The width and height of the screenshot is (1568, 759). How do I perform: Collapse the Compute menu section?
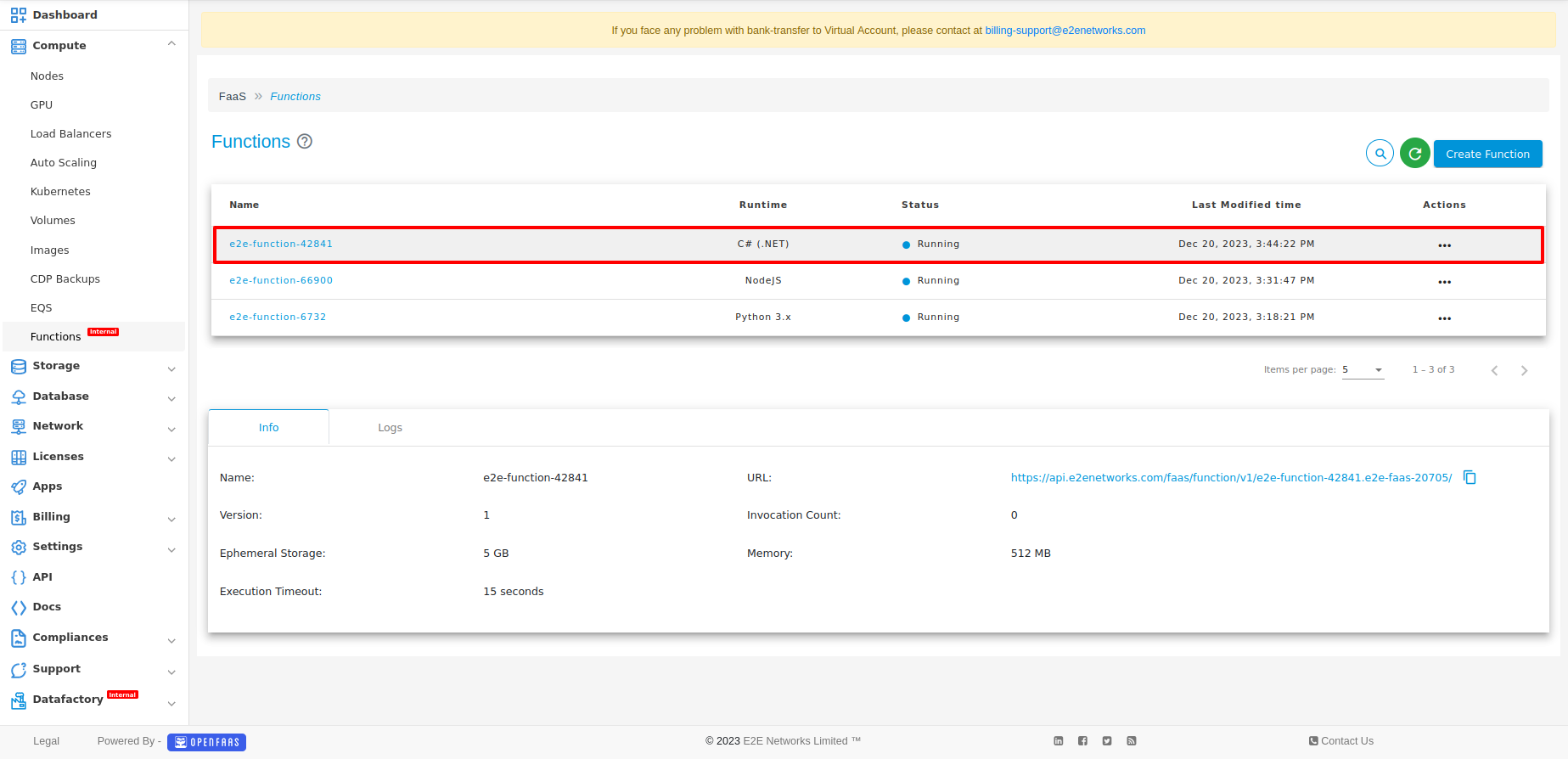(171, 44)
